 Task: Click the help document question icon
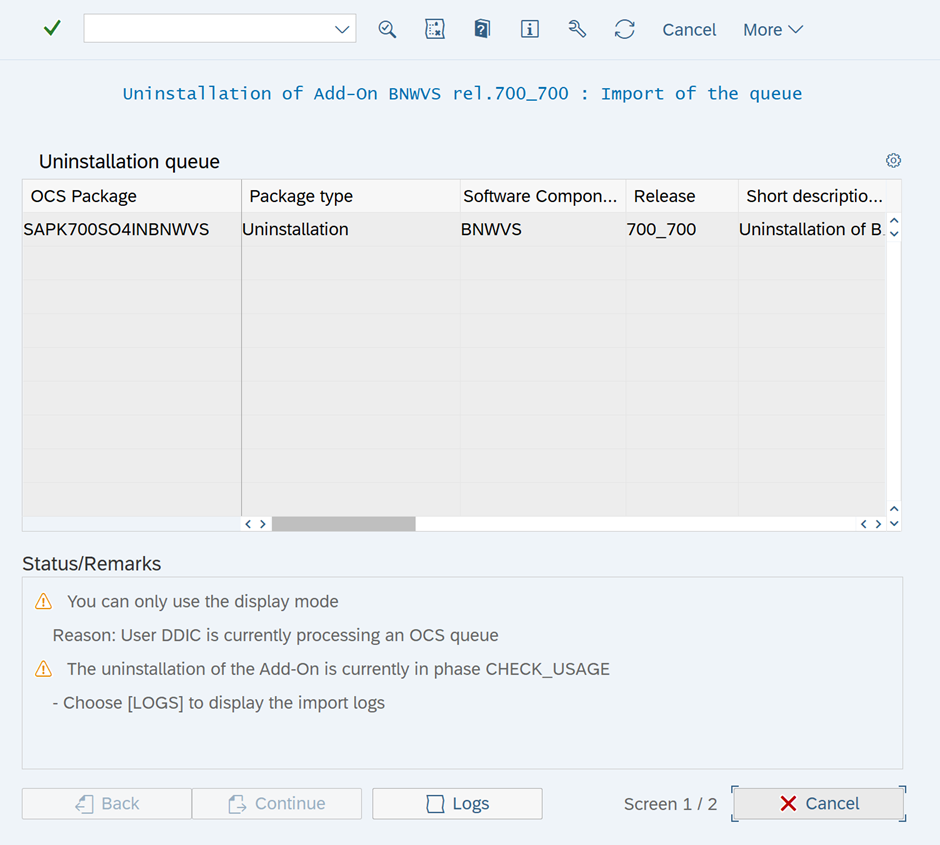[482, 29]
